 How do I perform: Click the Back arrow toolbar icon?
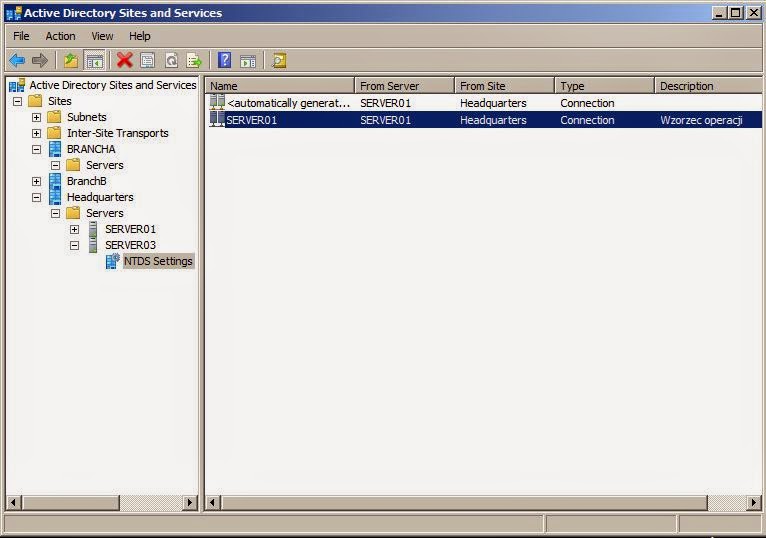point(17,61)
